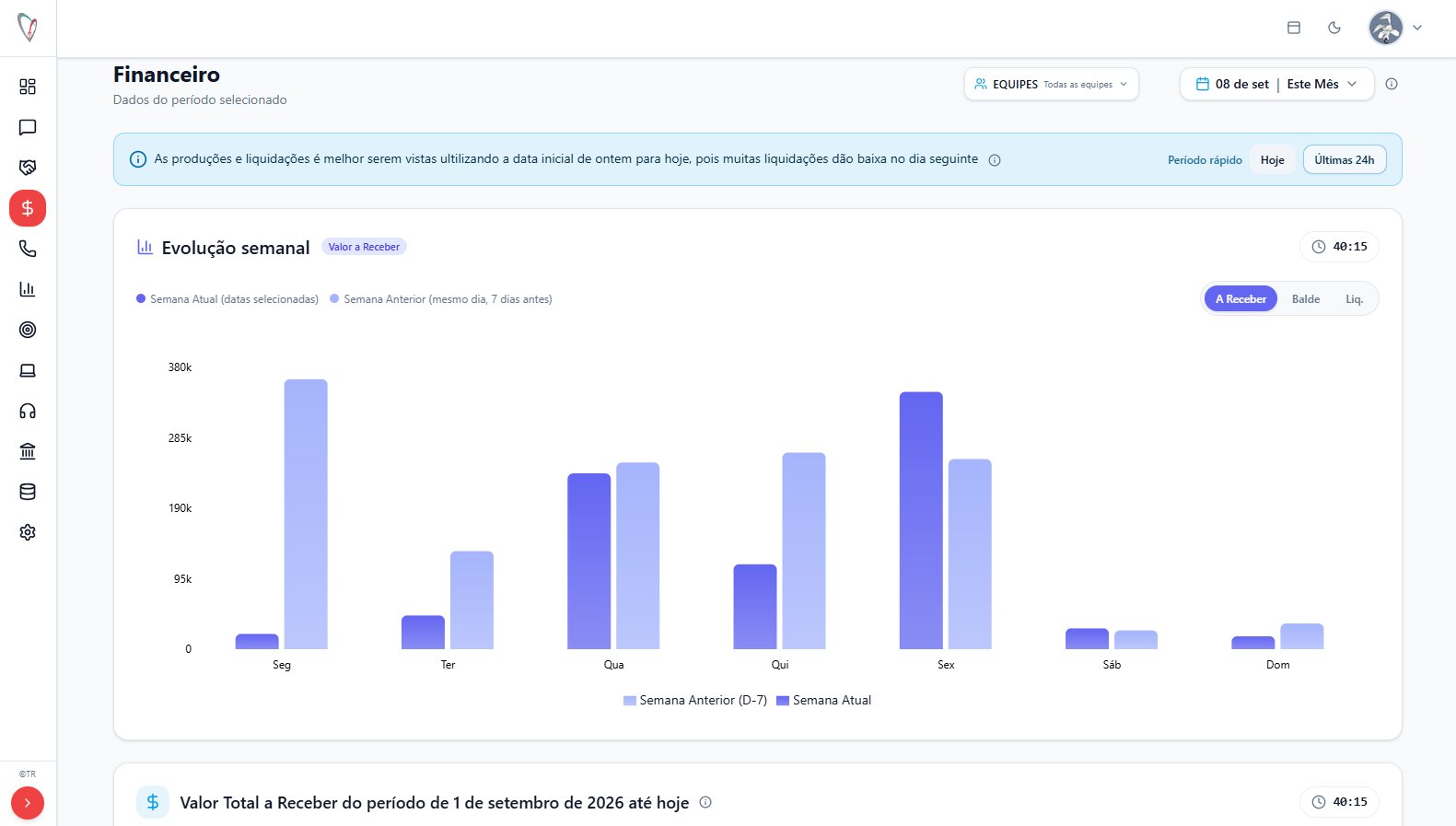The height and width of the screenshot is (826, 1456).
Task: Click the Financeiro page title
Action: [x=167, y=75]
